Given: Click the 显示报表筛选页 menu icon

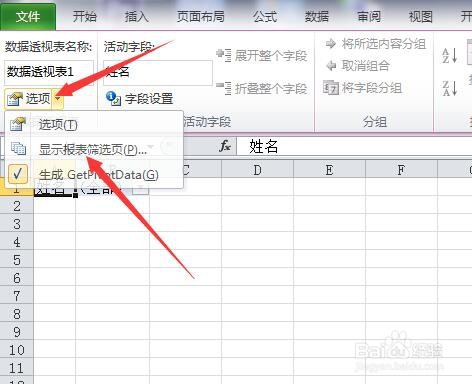Looking at the screenshot, I should click(18, 148).
